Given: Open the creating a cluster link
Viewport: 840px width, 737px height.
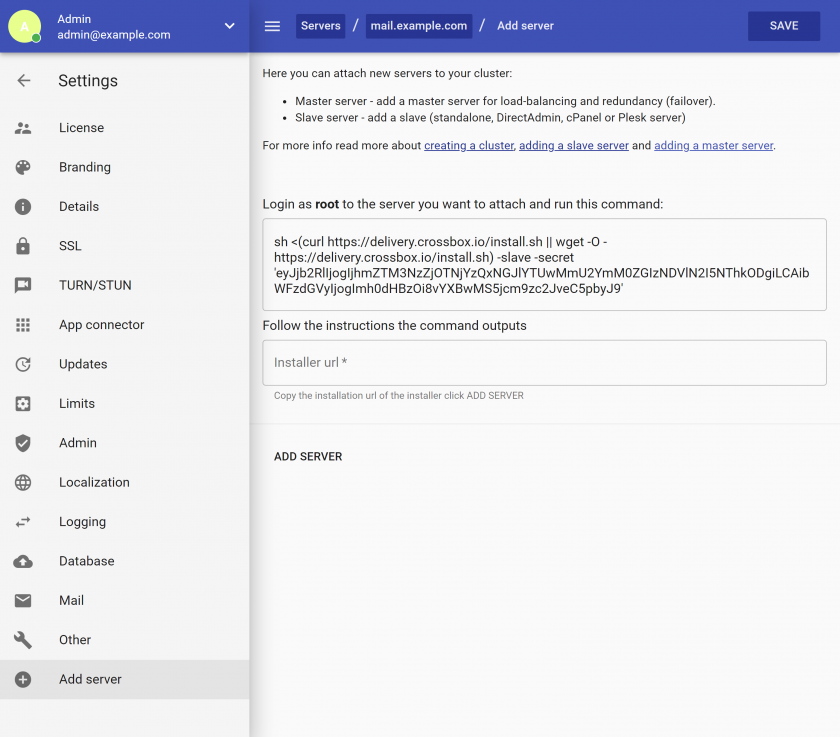Looking at the screenshot, I should click(469, 146).
